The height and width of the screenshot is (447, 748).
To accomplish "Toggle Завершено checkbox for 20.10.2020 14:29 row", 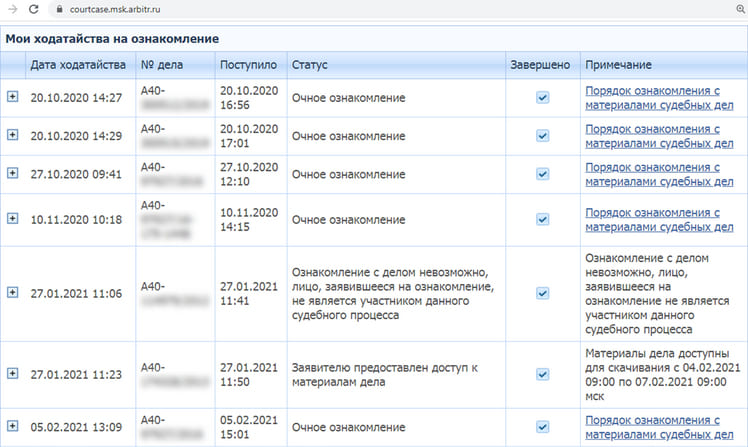I will (542, 135).
